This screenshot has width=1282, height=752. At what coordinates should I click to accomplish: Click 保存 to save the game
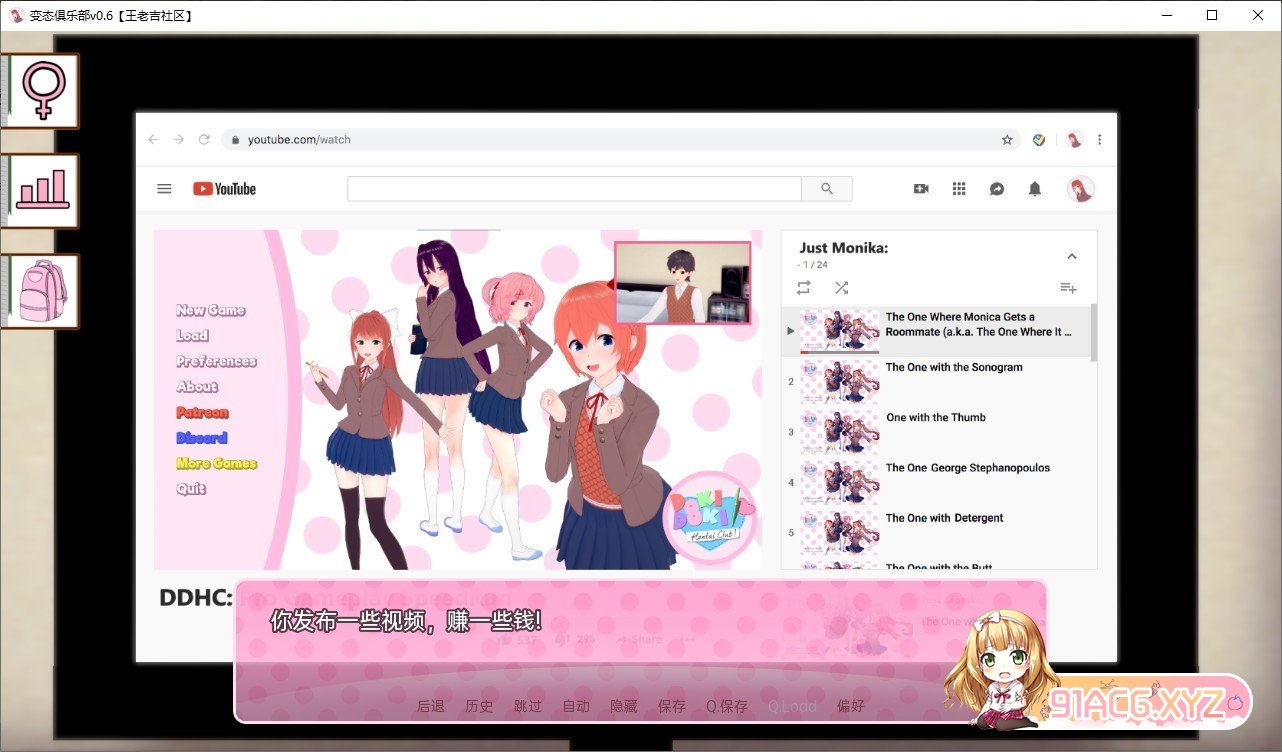[672, 706]
